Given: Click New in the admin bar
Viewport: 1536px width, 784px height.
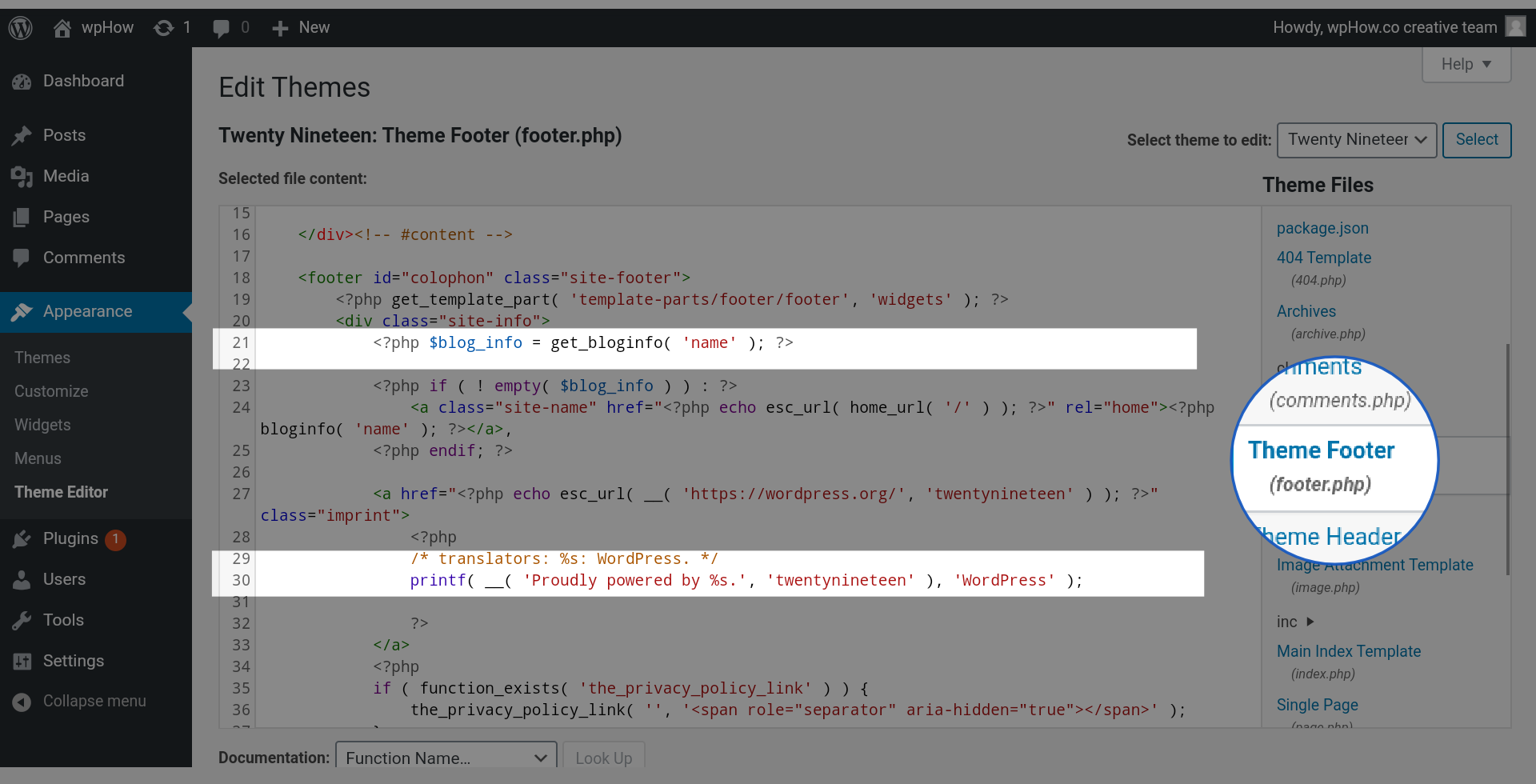Looking at the screenshot, I should click(x=314, y=27).
